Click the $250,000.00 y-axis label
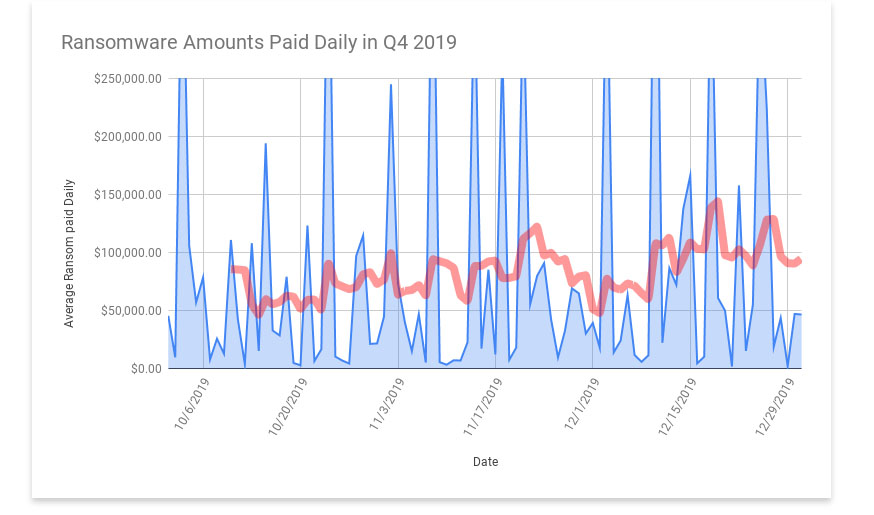The image size is (874, 515). 128,79
